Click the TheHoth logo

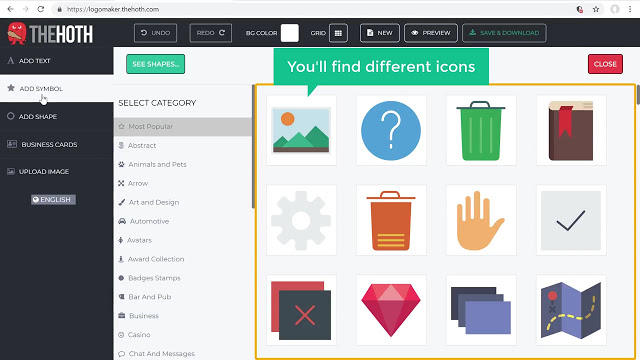pos(50,33)
